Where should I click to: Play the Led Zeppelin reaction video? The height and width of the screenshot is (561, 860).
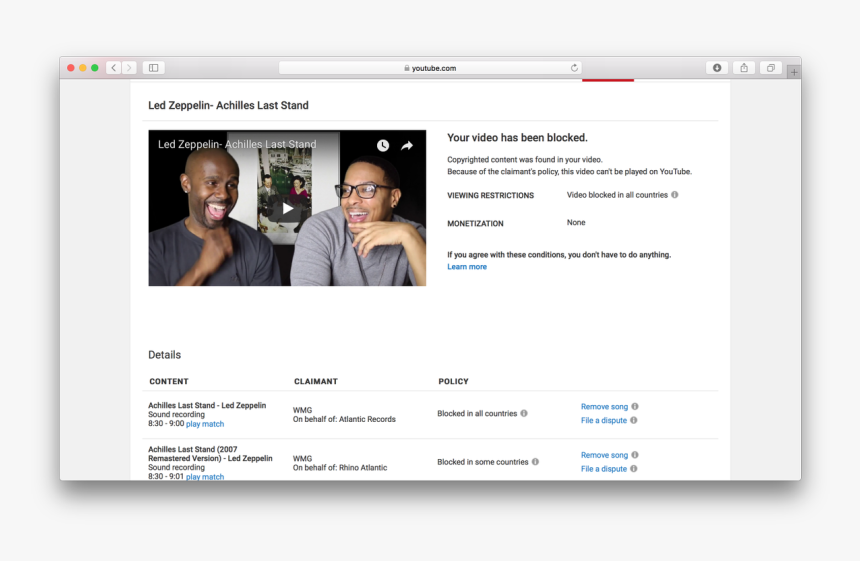pos(287,208)
